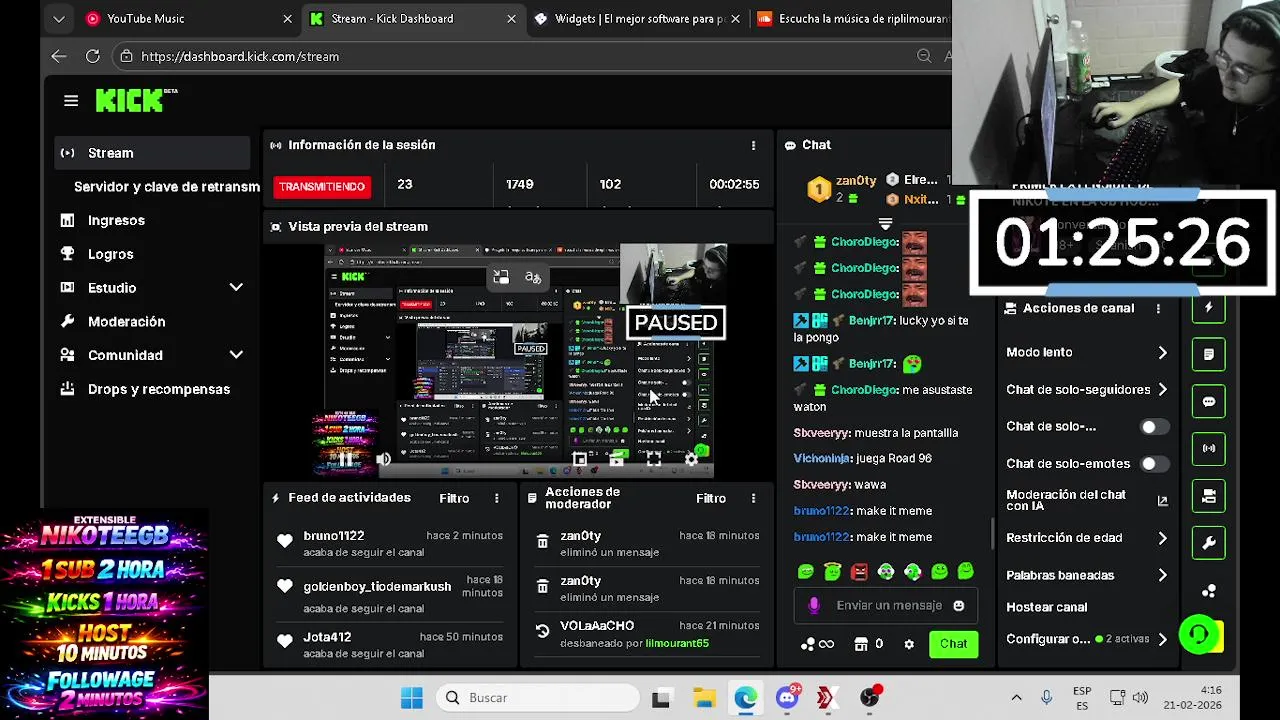Open the Windows Start button

tap(411, 698)
